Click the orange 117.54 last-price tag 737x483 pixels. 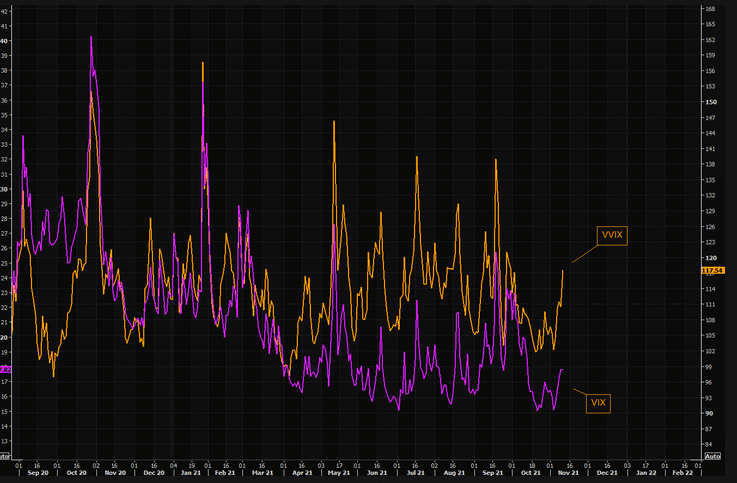point(712,270)
